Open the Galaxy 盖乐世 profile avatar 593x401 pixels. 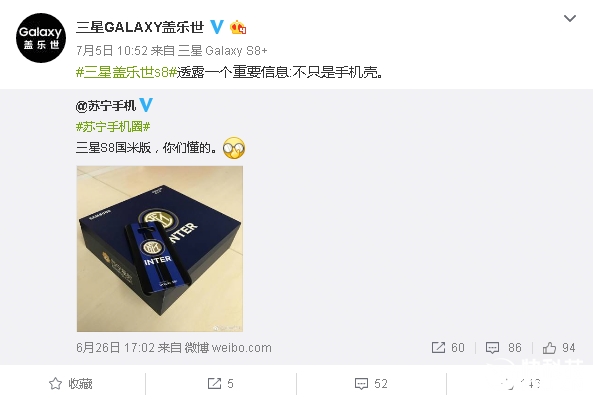click(41, 38)
